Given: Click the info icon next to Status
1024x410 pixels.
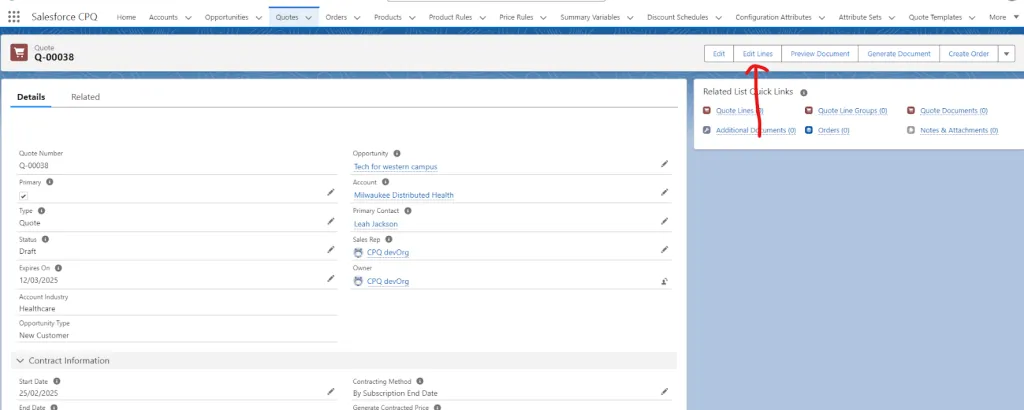Looking at the screenshot, I should click(x=45, y=239).
